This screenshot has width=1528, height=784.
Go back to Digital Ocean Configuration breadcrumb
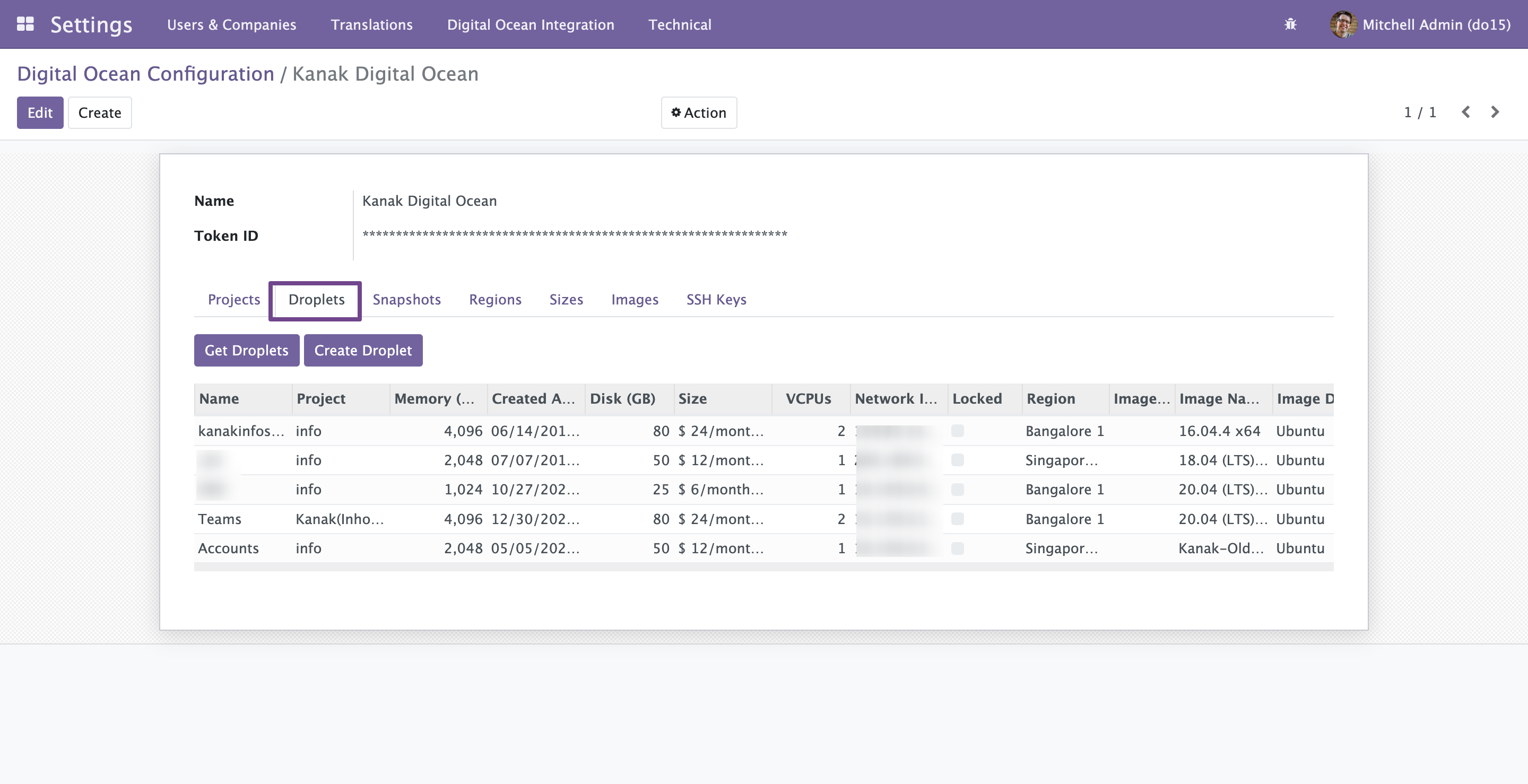click(145, 74)
